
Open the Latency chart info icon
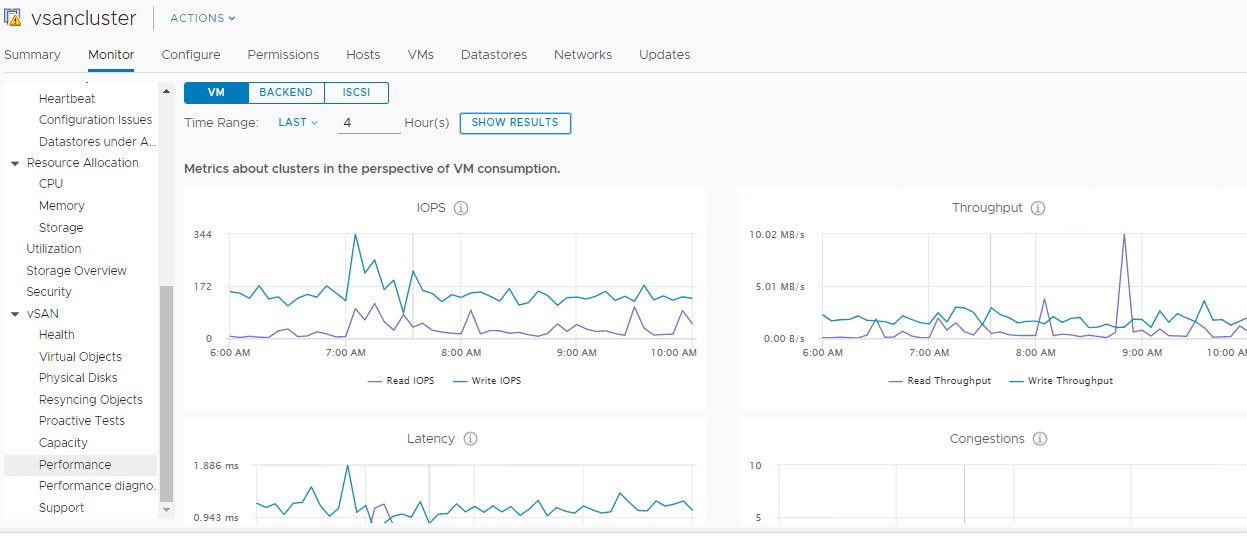(470, 439)
